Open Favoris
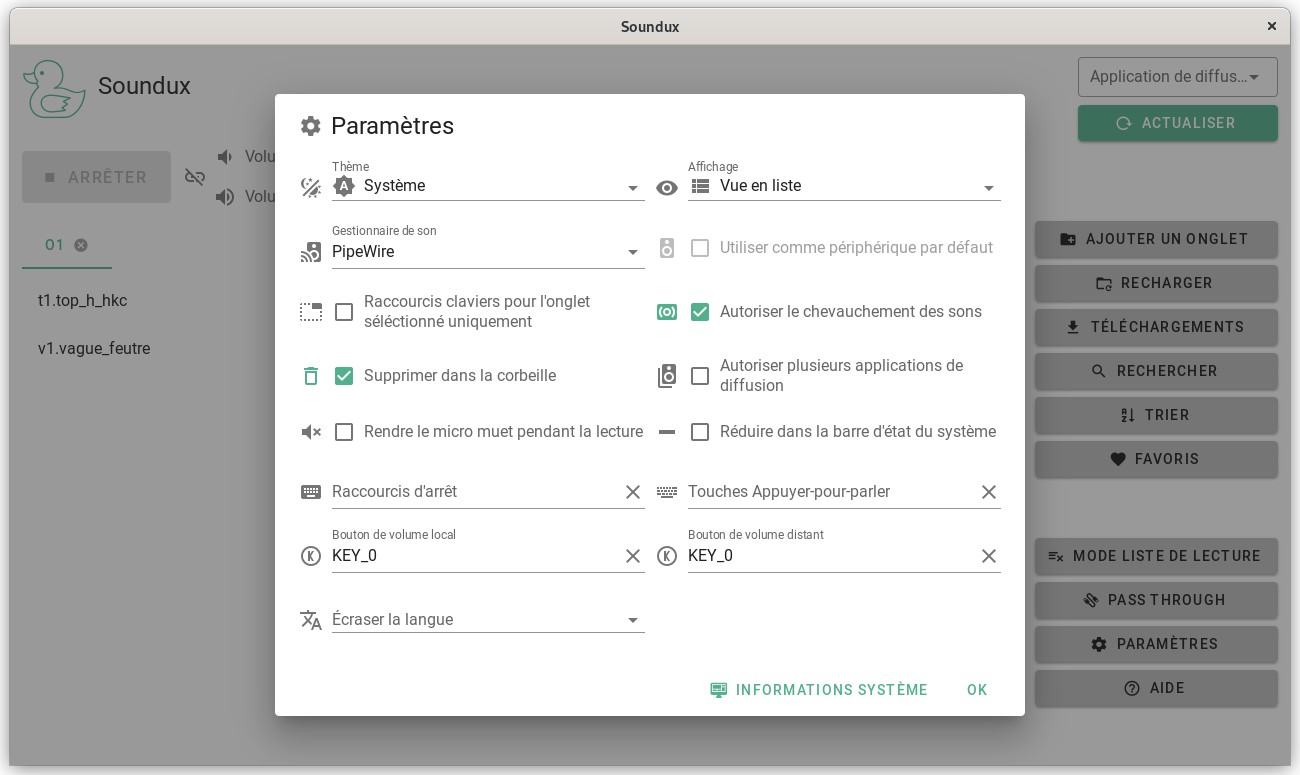 pyautogui.click(x=1156, y=459)
